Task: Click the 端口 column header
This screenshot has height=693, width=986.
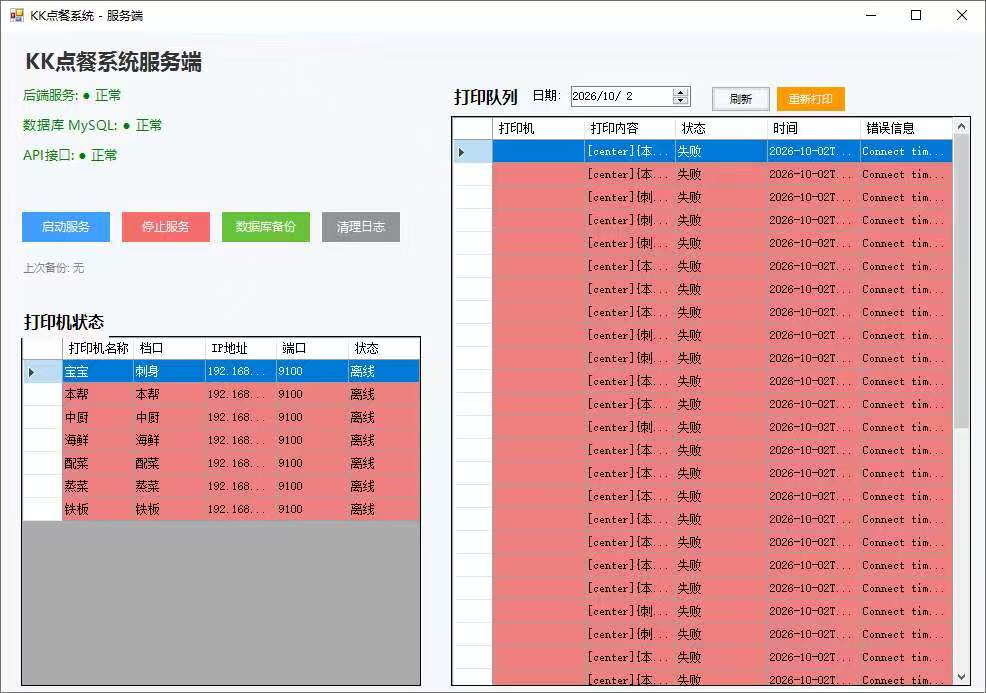Action: (313, 348)
